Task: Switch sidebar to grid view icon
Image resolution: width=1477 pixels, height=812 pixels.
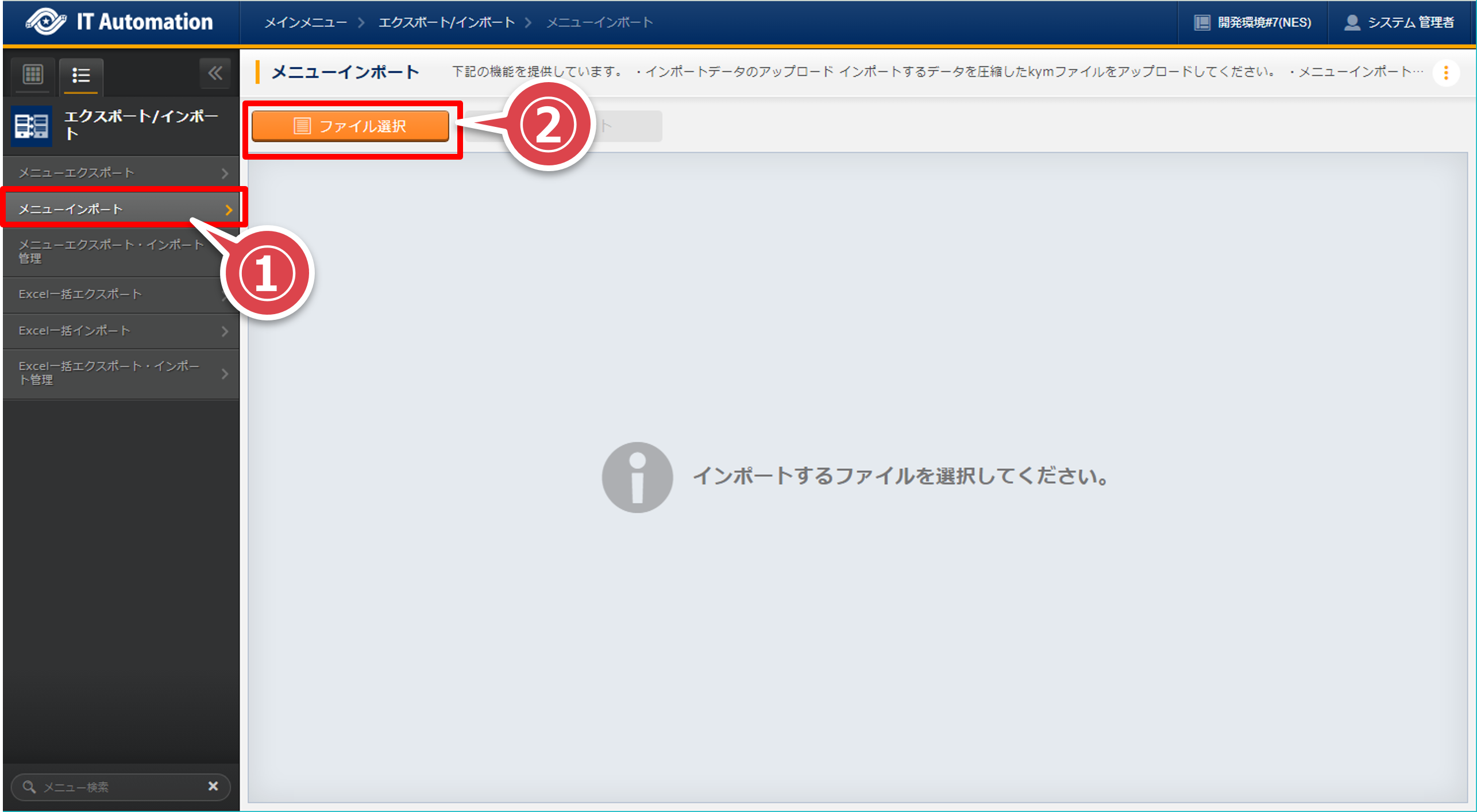Action: pyautogui.click(x=33, y=74)
